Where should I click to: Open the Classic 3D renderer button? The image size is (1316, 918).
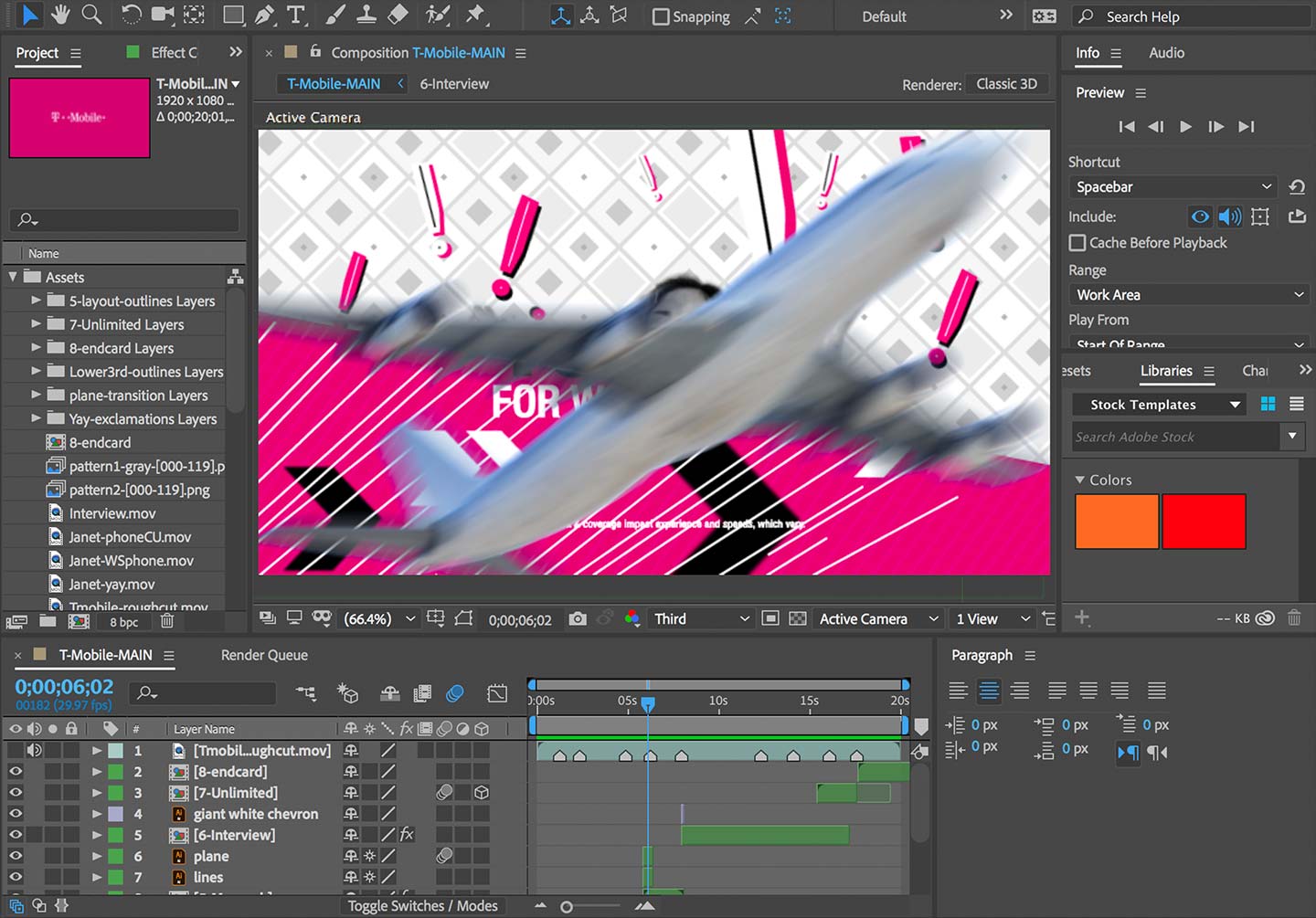[1006, 84]
